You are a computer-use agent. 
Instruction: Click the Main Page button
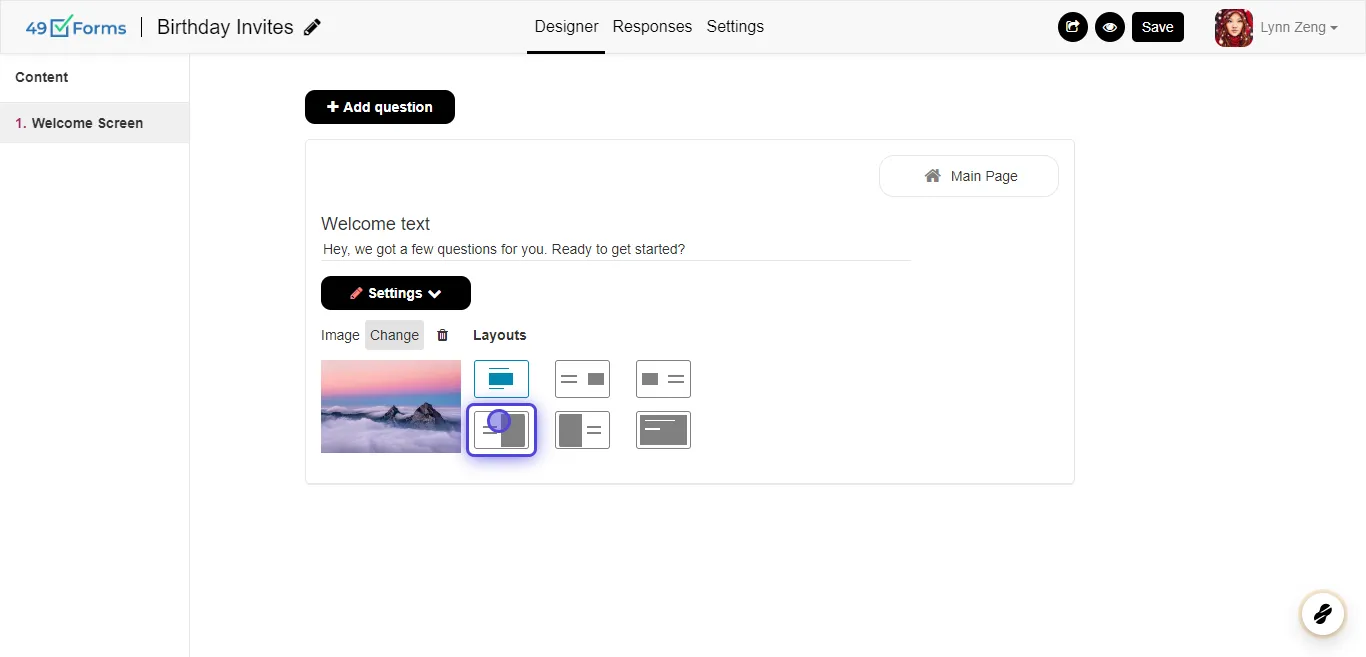969,176
